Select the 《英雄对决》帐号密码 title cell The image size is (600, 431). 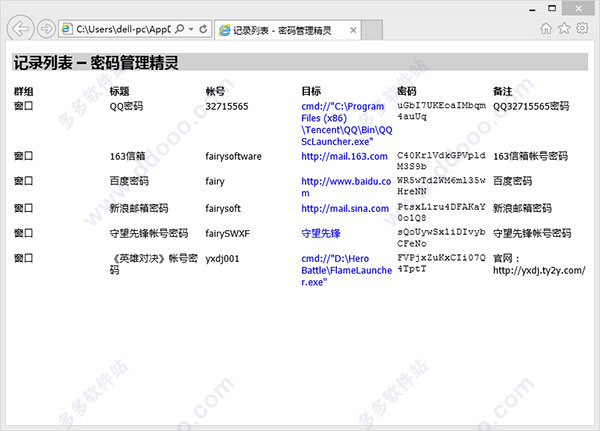click(153, 264)
